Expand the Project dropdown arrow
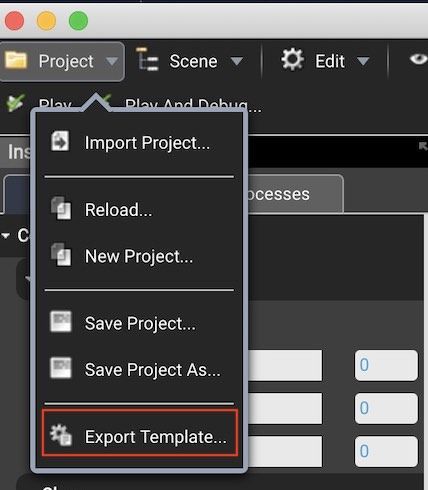 pos(112,61)
